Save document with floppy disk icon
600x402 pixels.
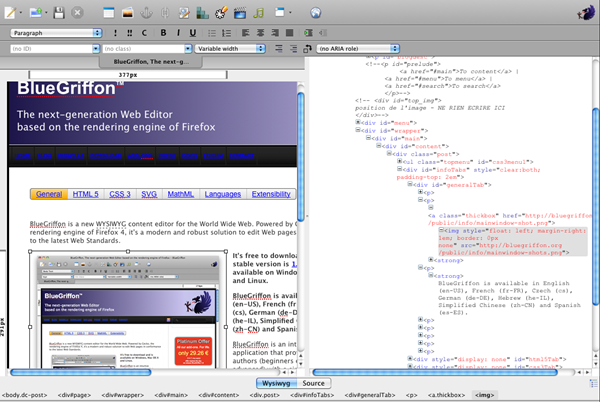59,13
